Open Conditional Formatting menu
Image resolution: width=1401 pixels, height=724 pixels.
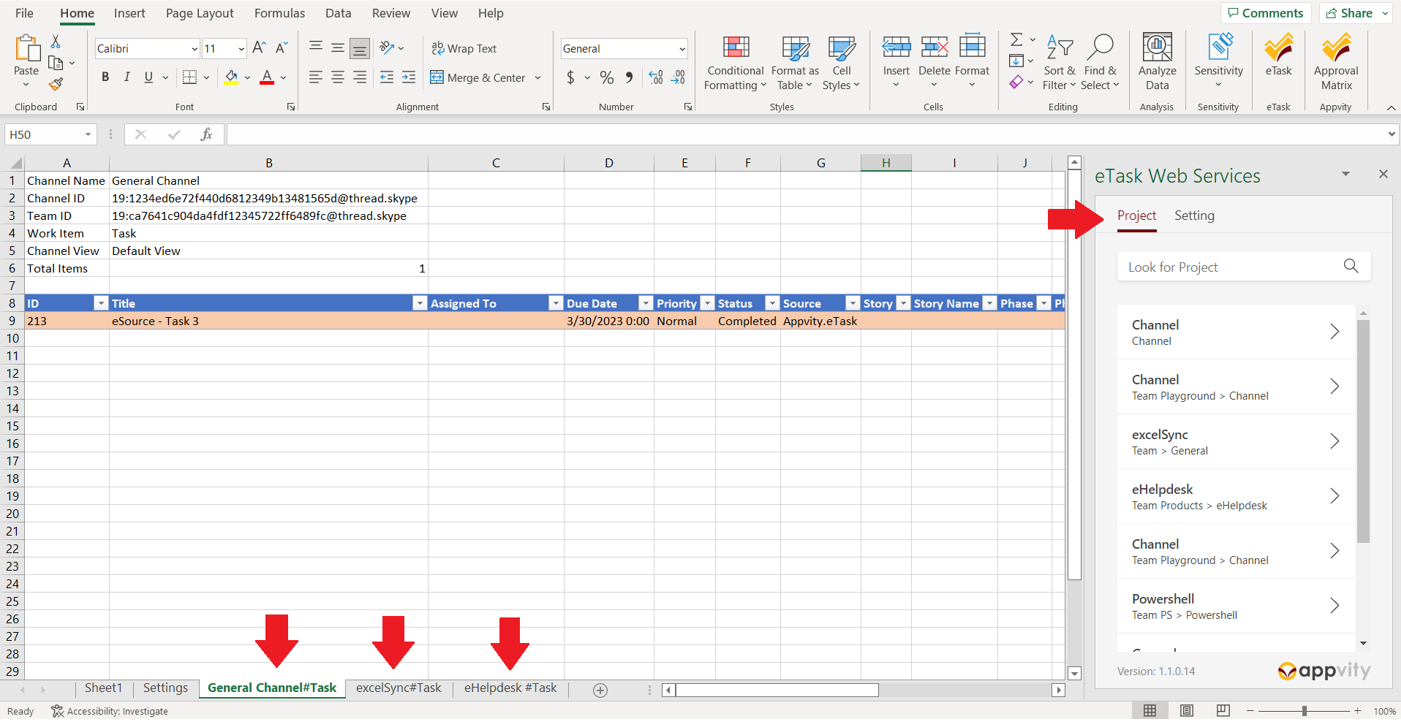point(735,62)
